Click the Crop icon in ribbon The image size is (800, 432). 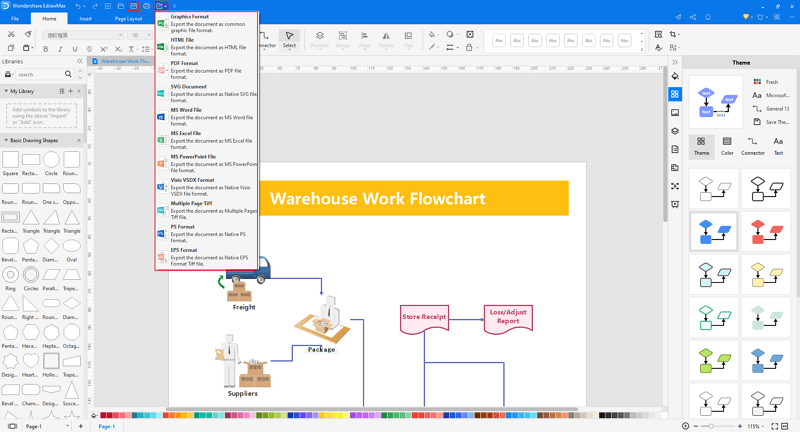[673, 34]
